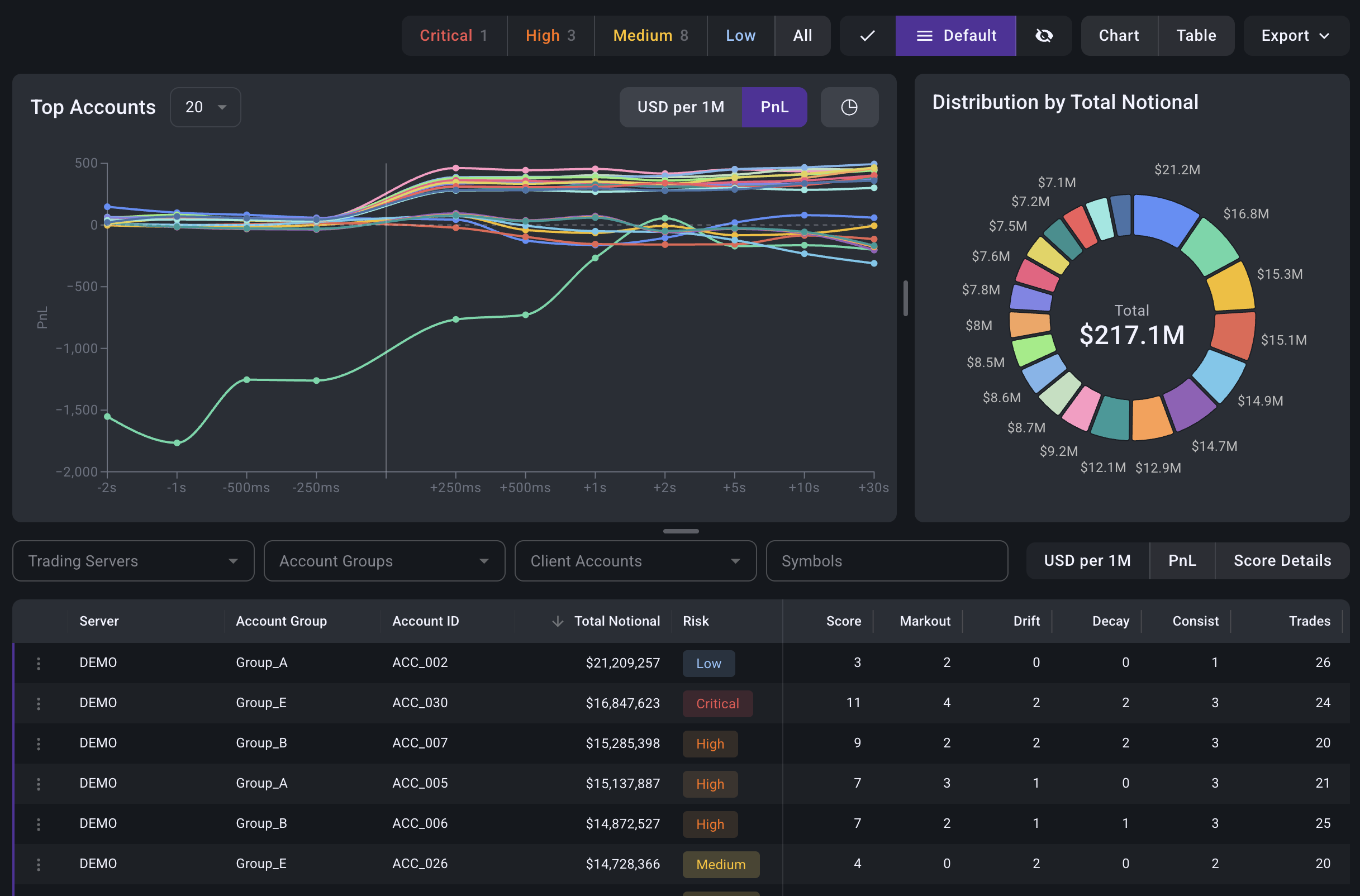Screen dimensions: 1360x896
Task: Sort by Score column header
Action: click(843, 621)
